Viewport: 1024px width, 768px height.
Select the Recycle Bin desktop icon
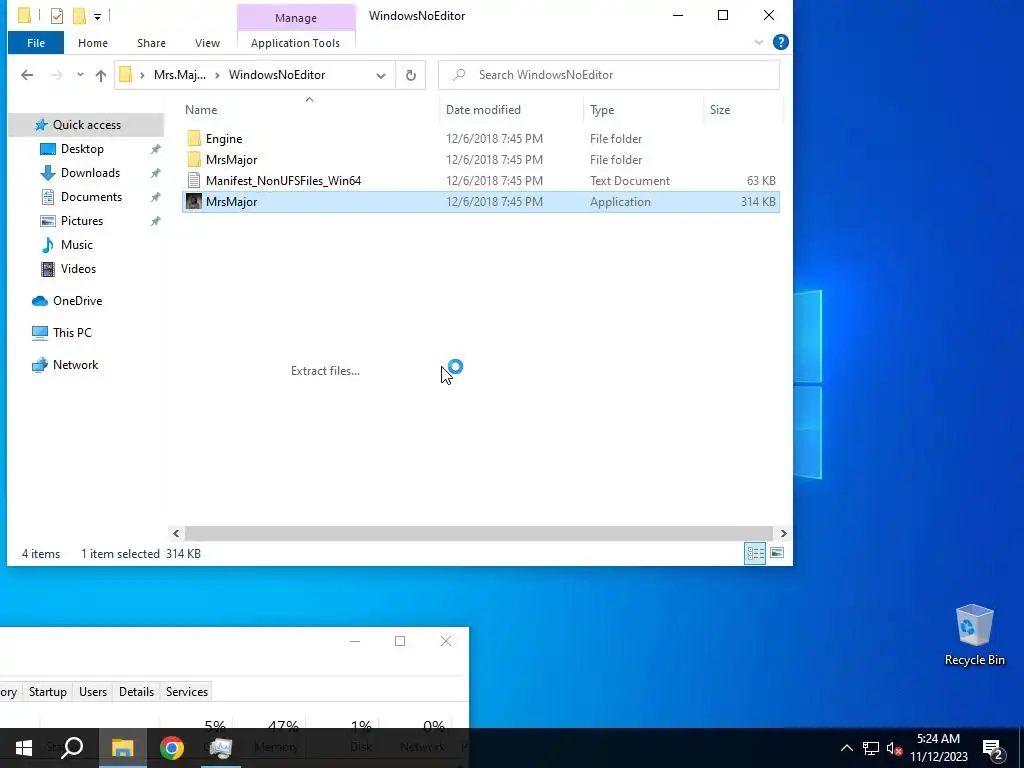tap(974, 635)
